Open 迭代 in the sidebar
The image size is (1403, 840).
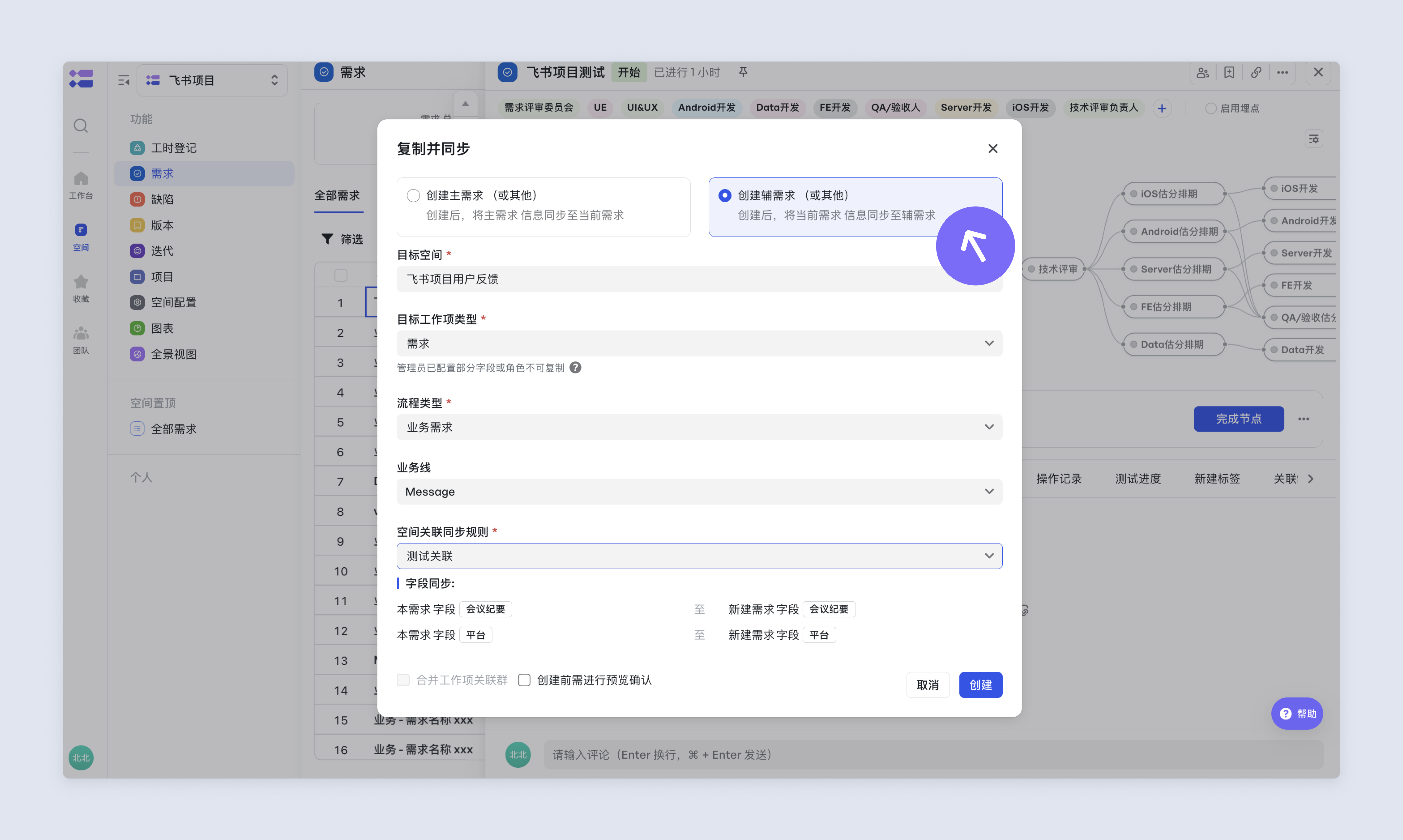point(204,251)
